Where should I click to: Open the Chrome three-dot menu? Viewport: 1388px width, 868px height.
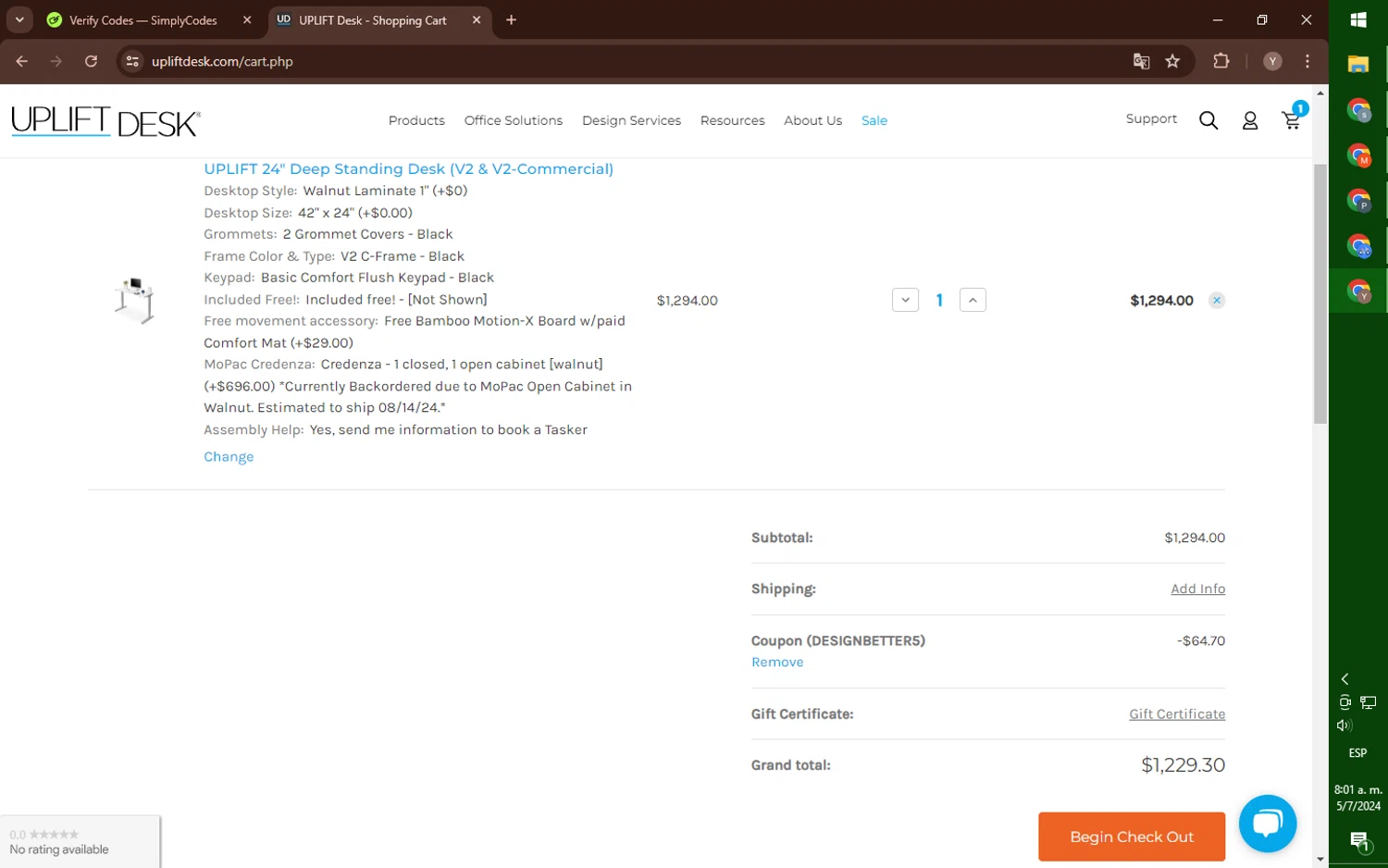[x=1307, y=61]
